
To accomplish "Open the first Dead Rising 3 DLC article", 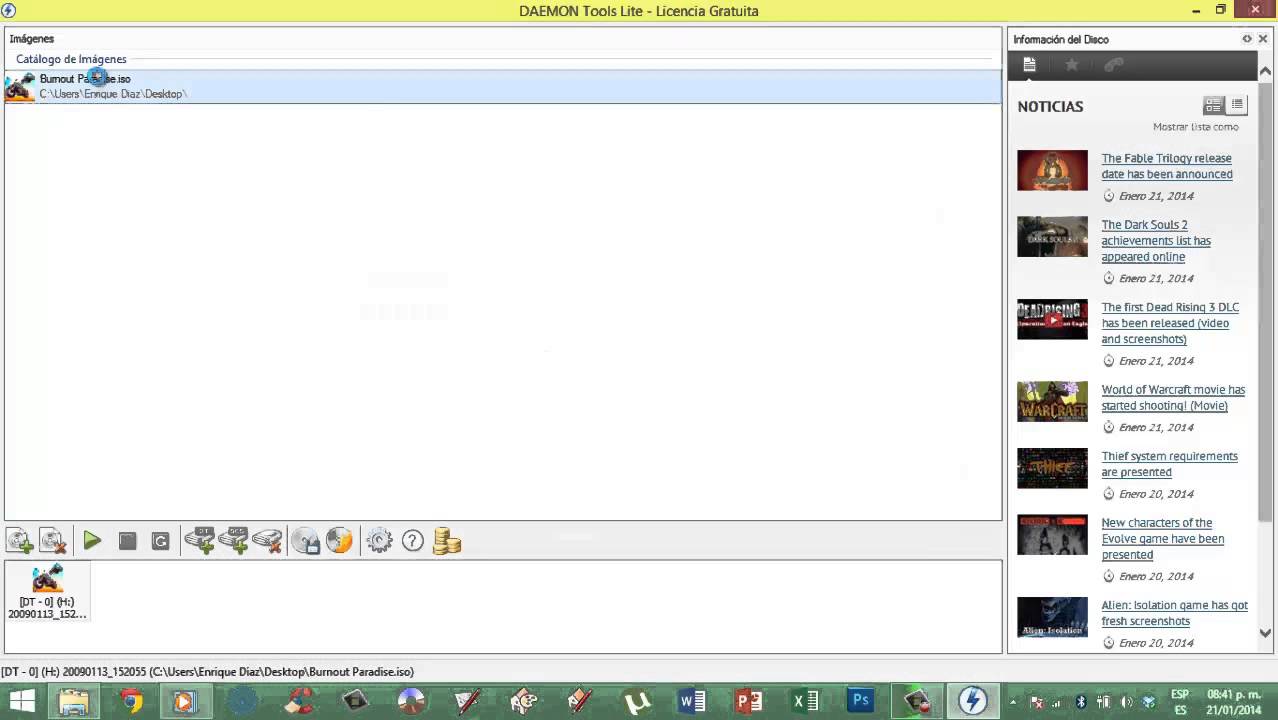I will click(1170, 323).
